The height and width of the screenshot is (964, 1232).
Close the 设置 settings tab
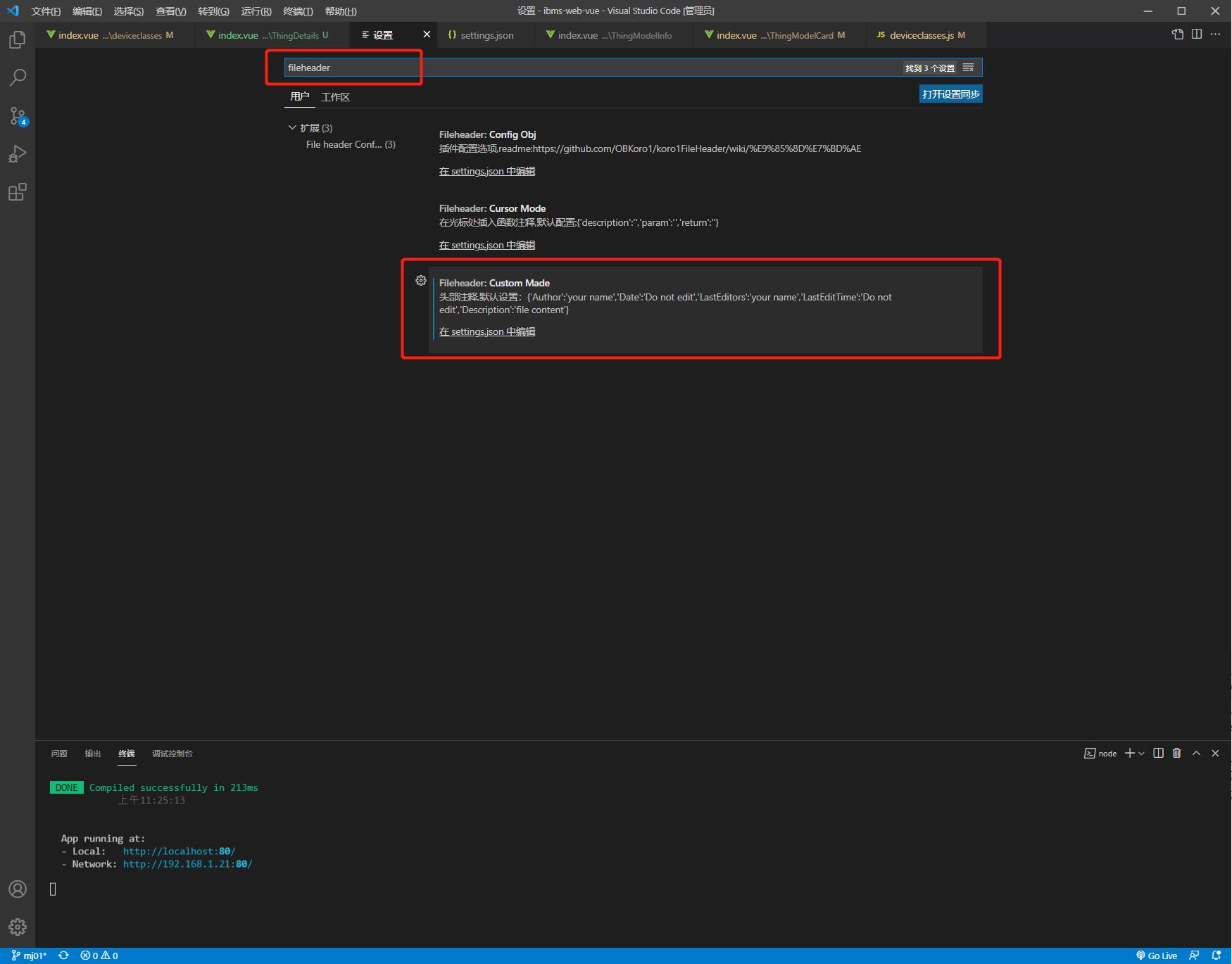click(x=427, y=34)
